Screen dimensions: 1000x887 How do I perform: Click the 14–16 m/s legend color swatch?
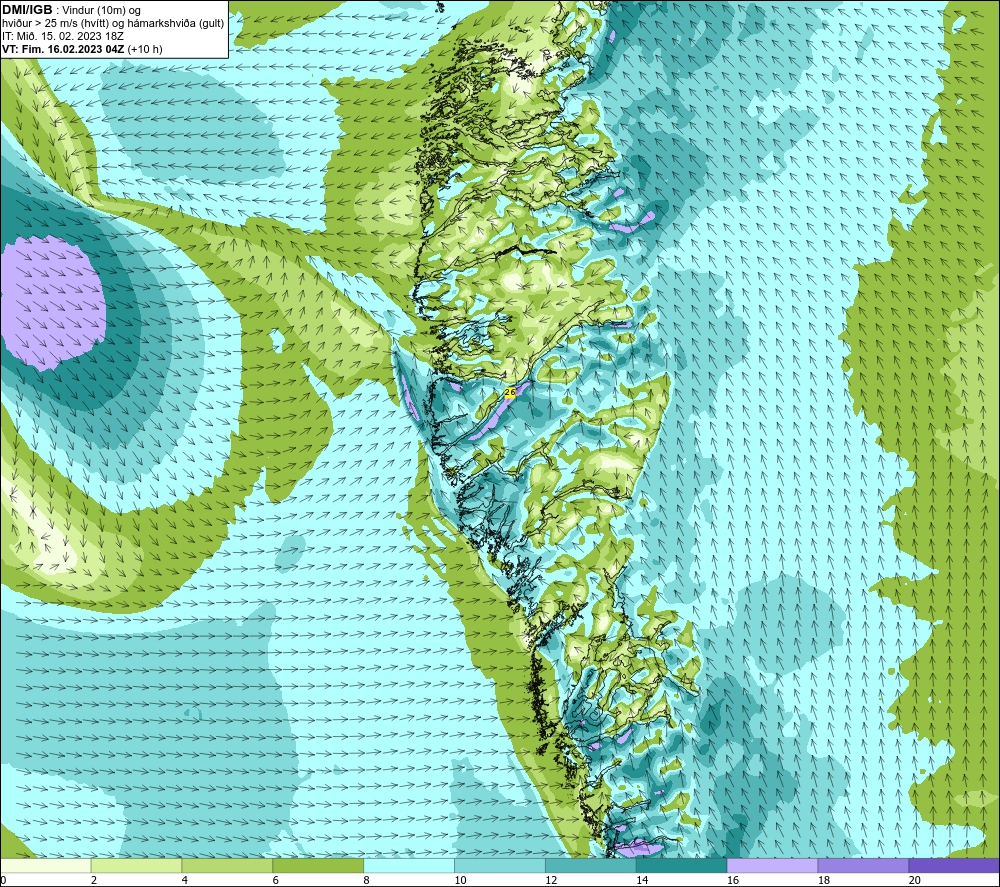pyautogui.click(x=681, y=865)
